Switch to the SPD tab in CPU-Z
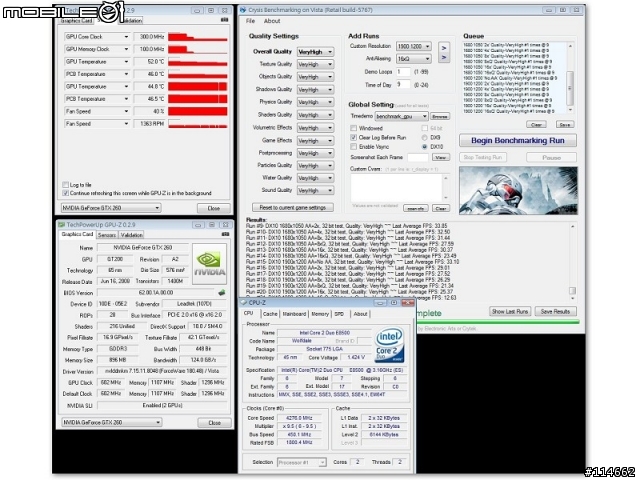The width and height of the screenshot is (640, 480). click(x=339, y=314)
